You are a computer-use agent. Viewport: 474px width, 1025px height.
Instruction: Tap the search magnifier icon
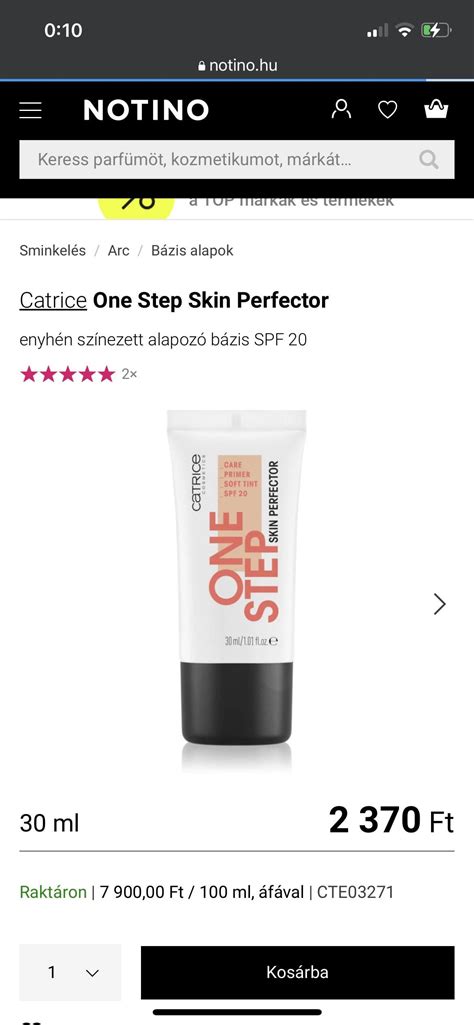(x=429, y=159)
